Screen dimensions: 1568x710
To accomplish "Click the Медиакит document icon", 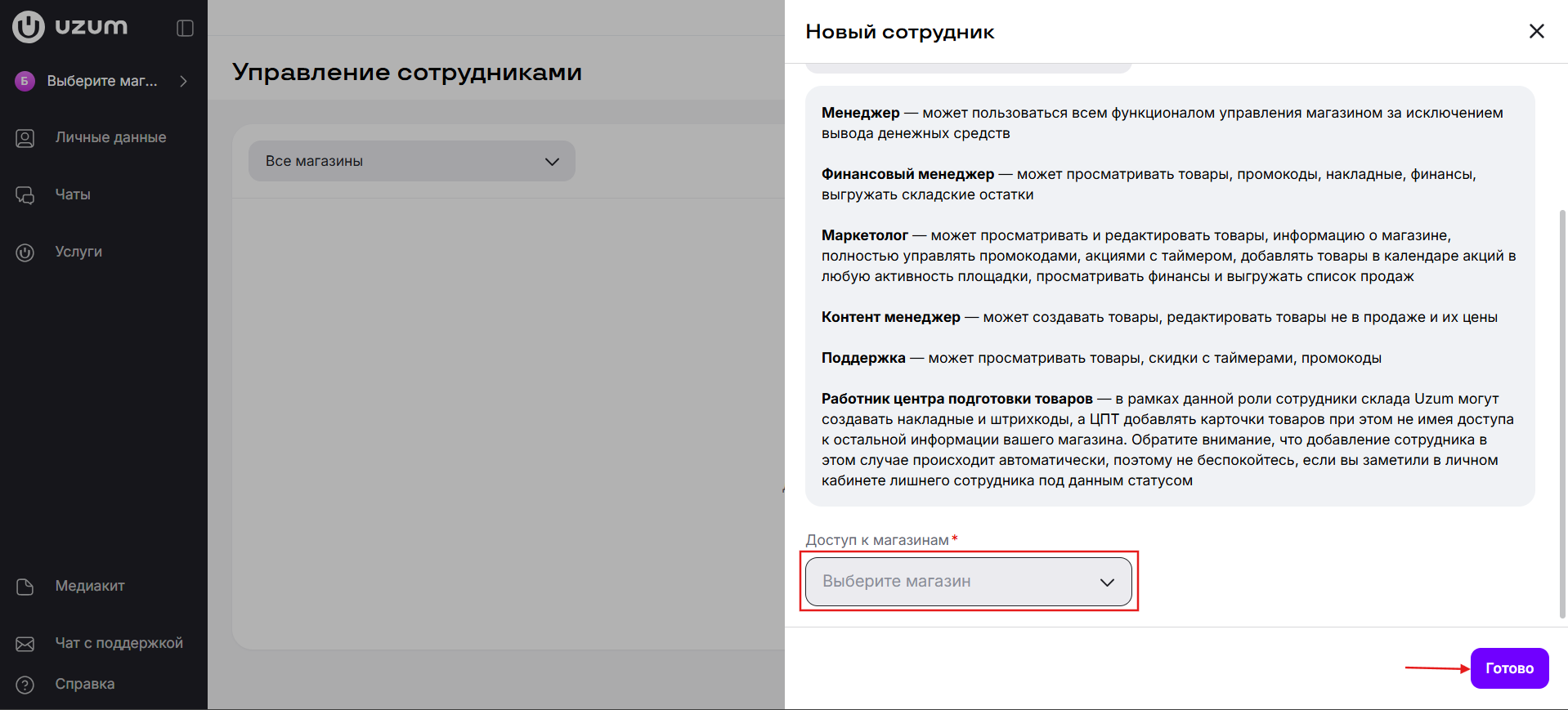I will pos(25,587).
